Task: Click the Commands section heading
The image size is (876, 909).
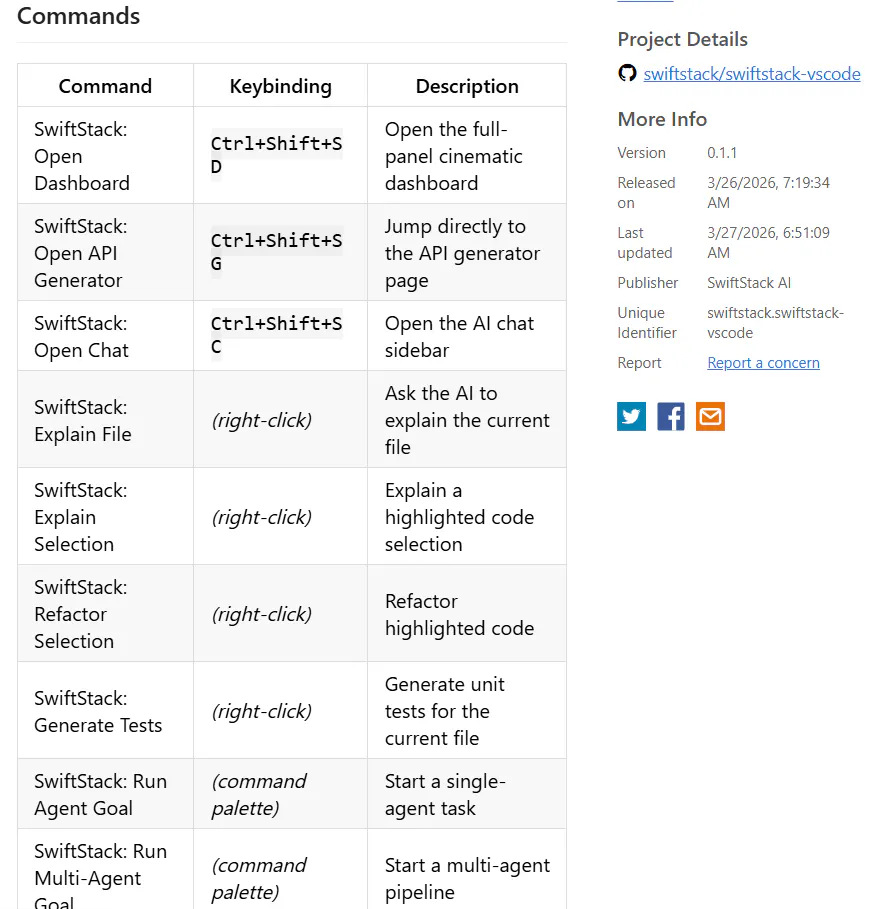Action: 79,16
